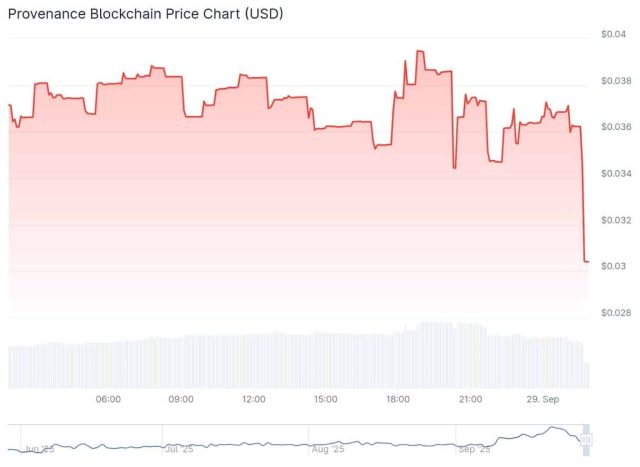Click the '29. Sep' date axis label

click(543, 400)
